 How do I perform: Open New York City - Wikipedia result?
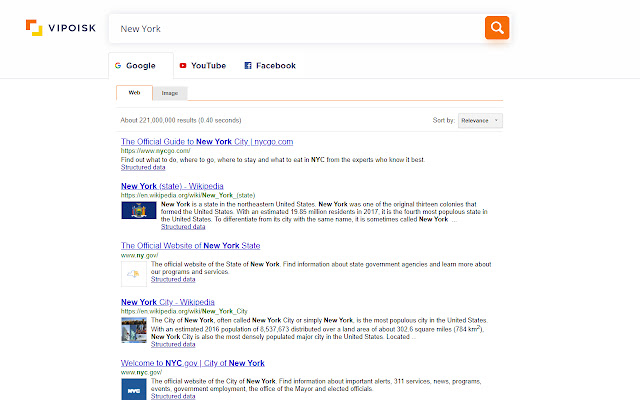pyautogui.click(x=168, y=302)
